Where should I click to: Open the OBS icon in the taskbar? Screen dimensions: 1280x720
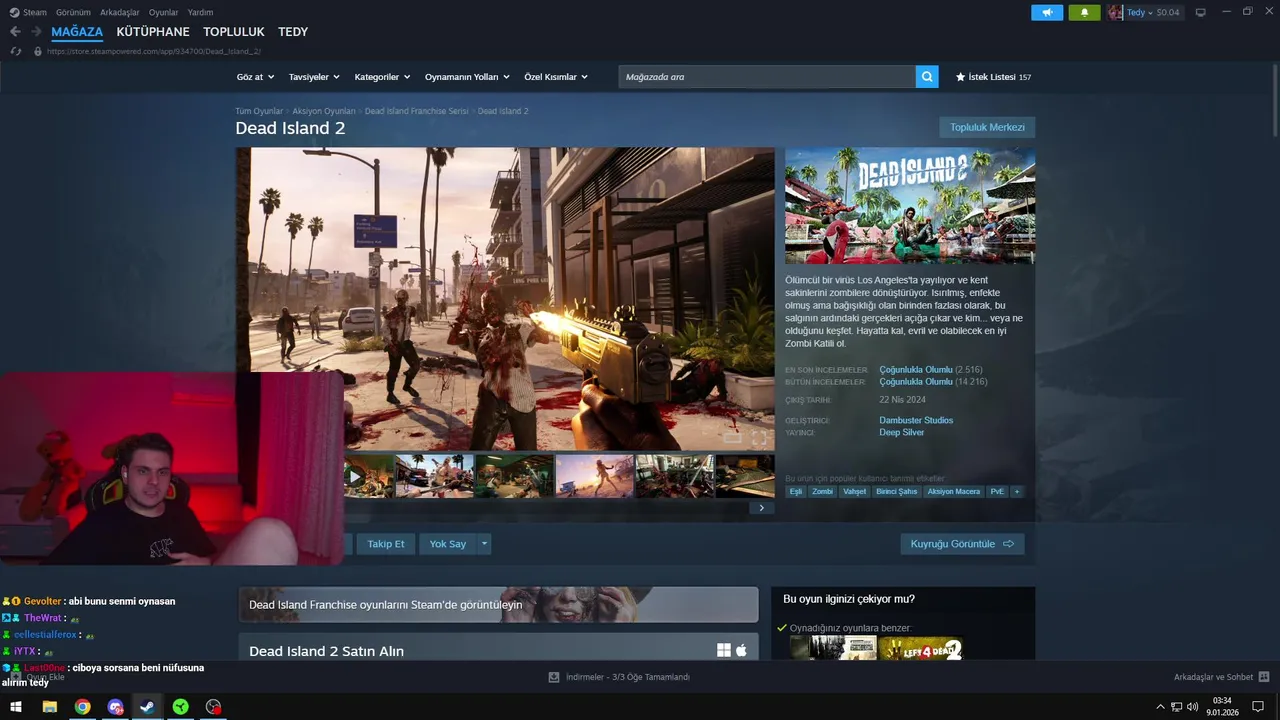[213, 707]
